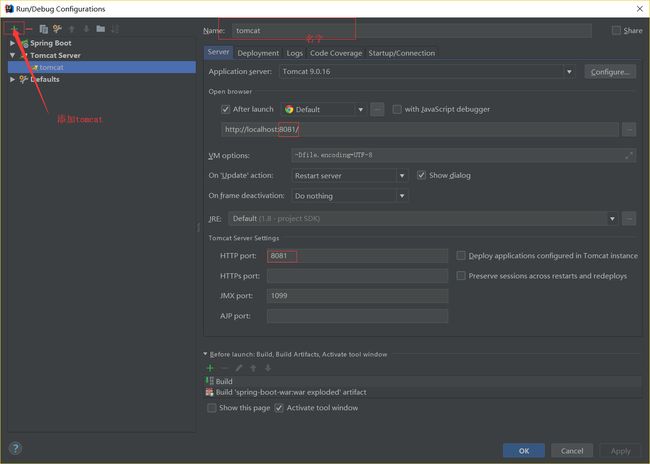Enable Preserve sessions across restarts and redeploys

point(461,276)
